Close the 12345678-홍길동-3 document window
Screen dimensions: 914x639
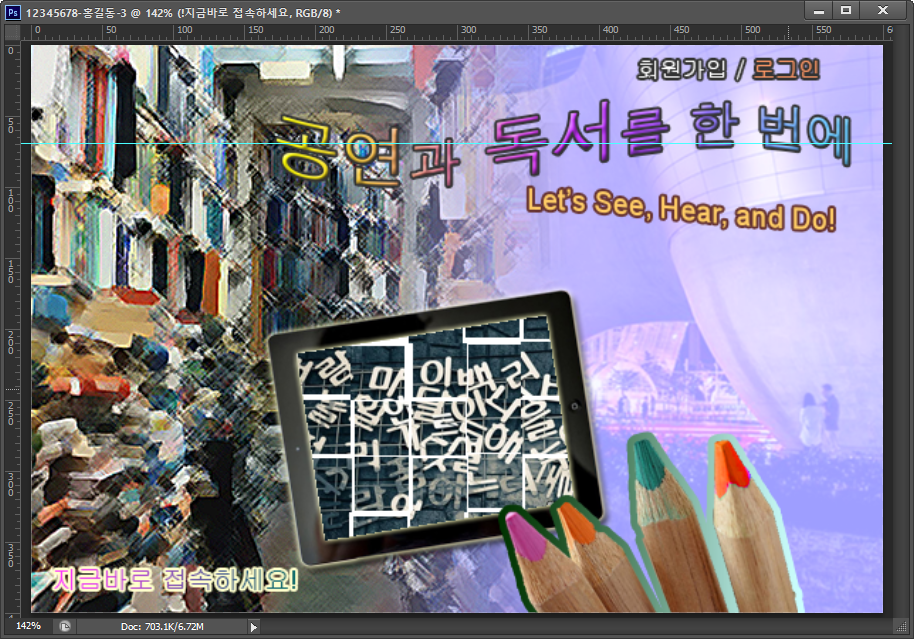click(x=884, y=10)
